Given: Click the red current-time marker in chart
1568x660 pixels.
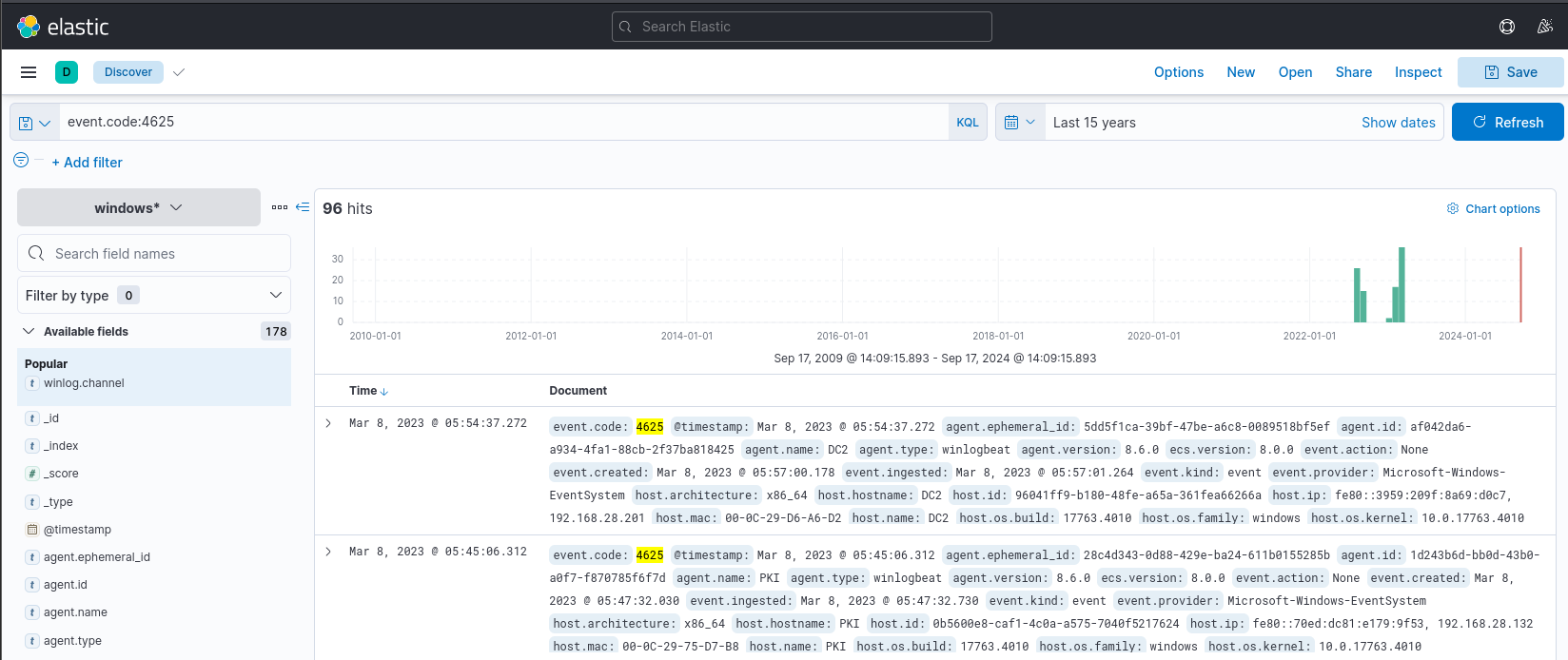Looking at the screenshot, I should point(1520,285).
